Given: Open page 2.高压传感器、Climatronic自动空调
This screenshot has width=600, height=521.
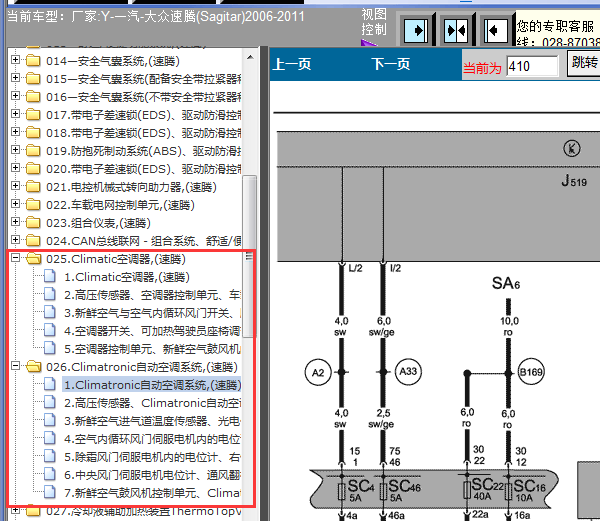Looking at the screenshot, I should click(x=152, y=403).
